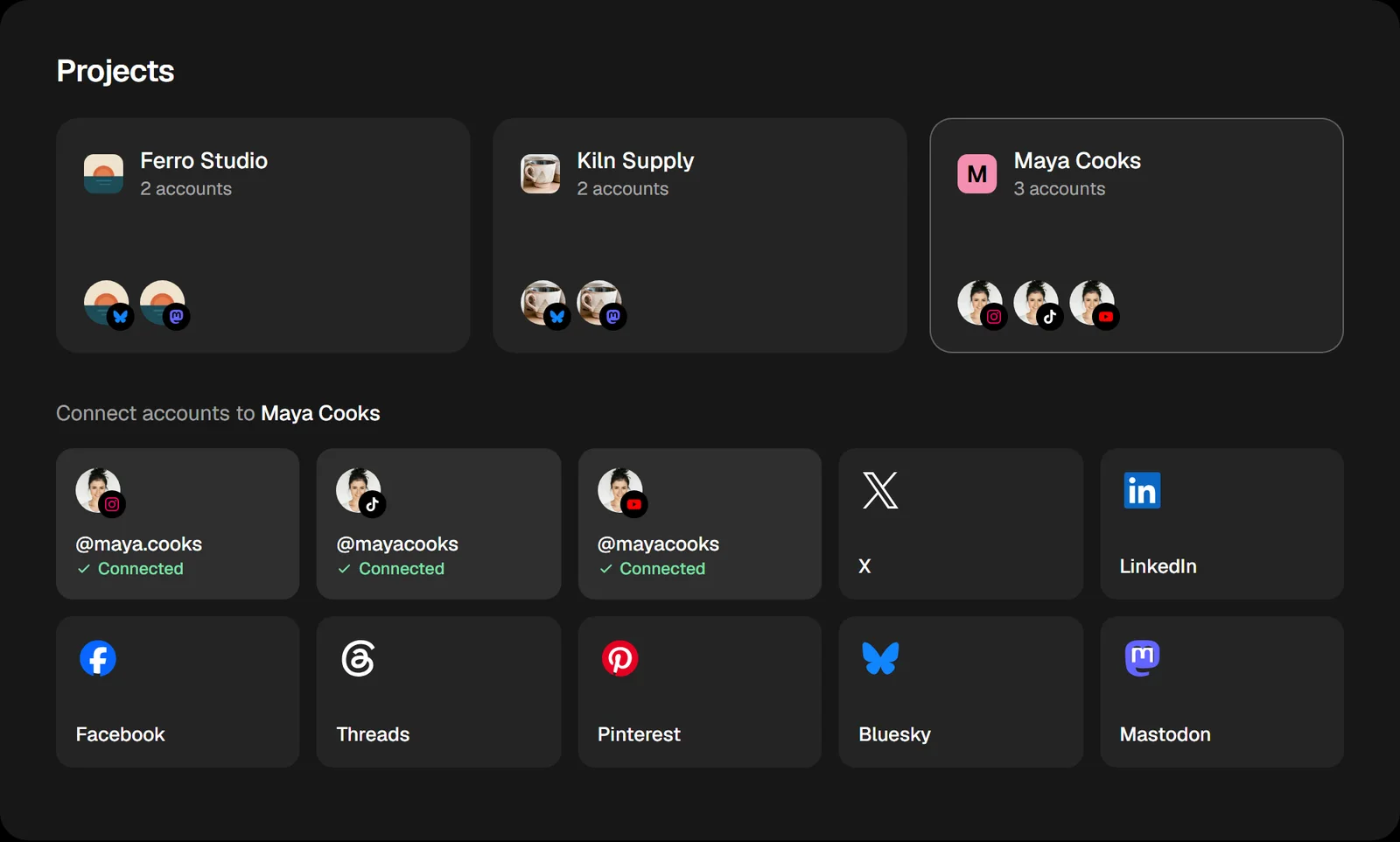Connect an X account via label
Viewport: 1400px width, 842px height.
point(864,566)
